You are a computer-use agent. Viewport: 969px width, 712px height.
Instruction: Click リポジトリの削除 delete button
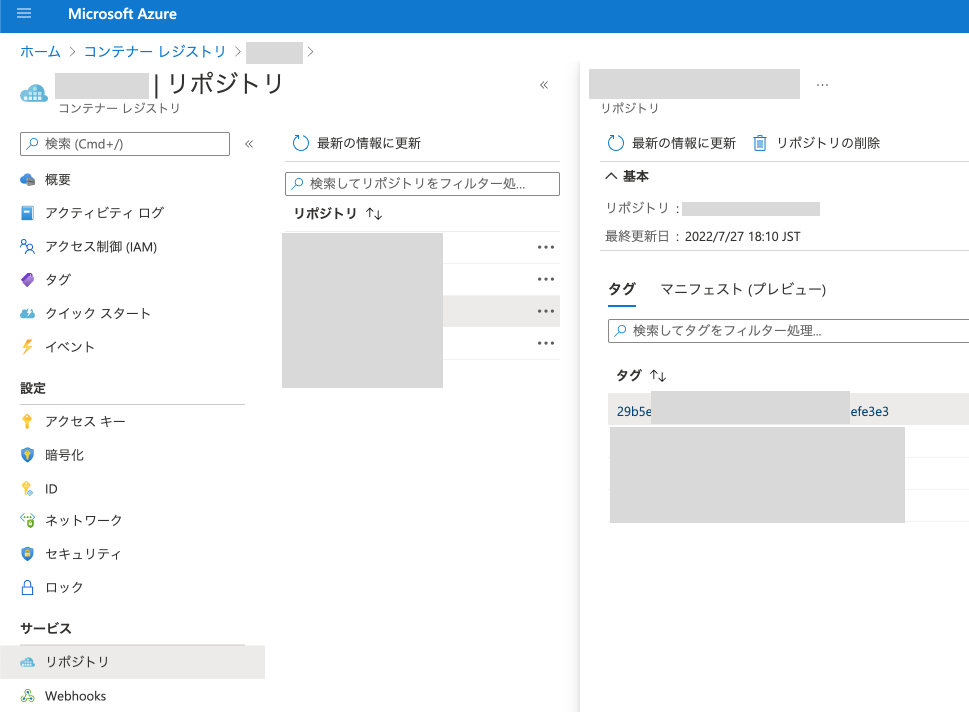(816, 143)
